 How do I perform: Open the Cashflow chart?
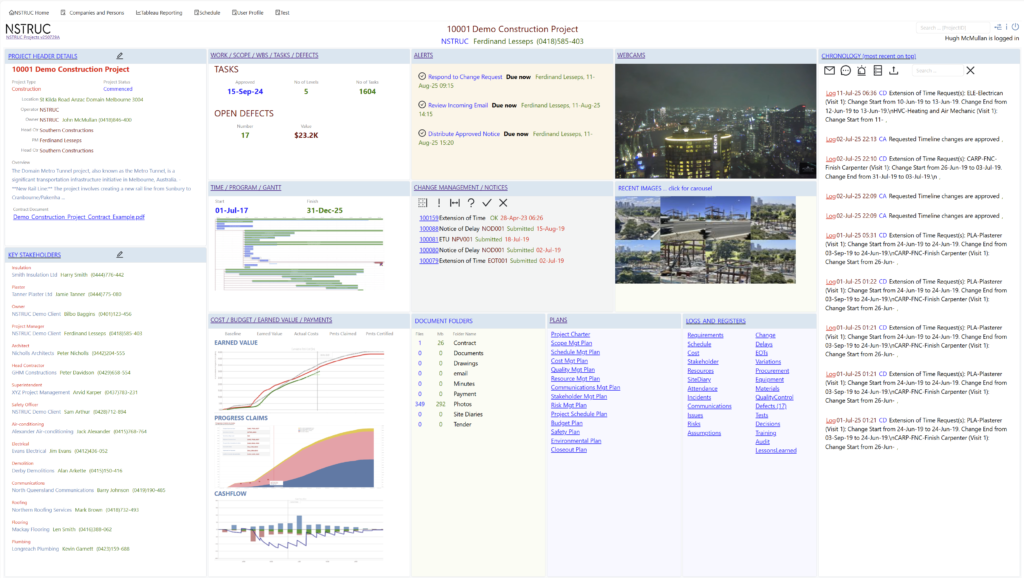click(x=299, y=530)
